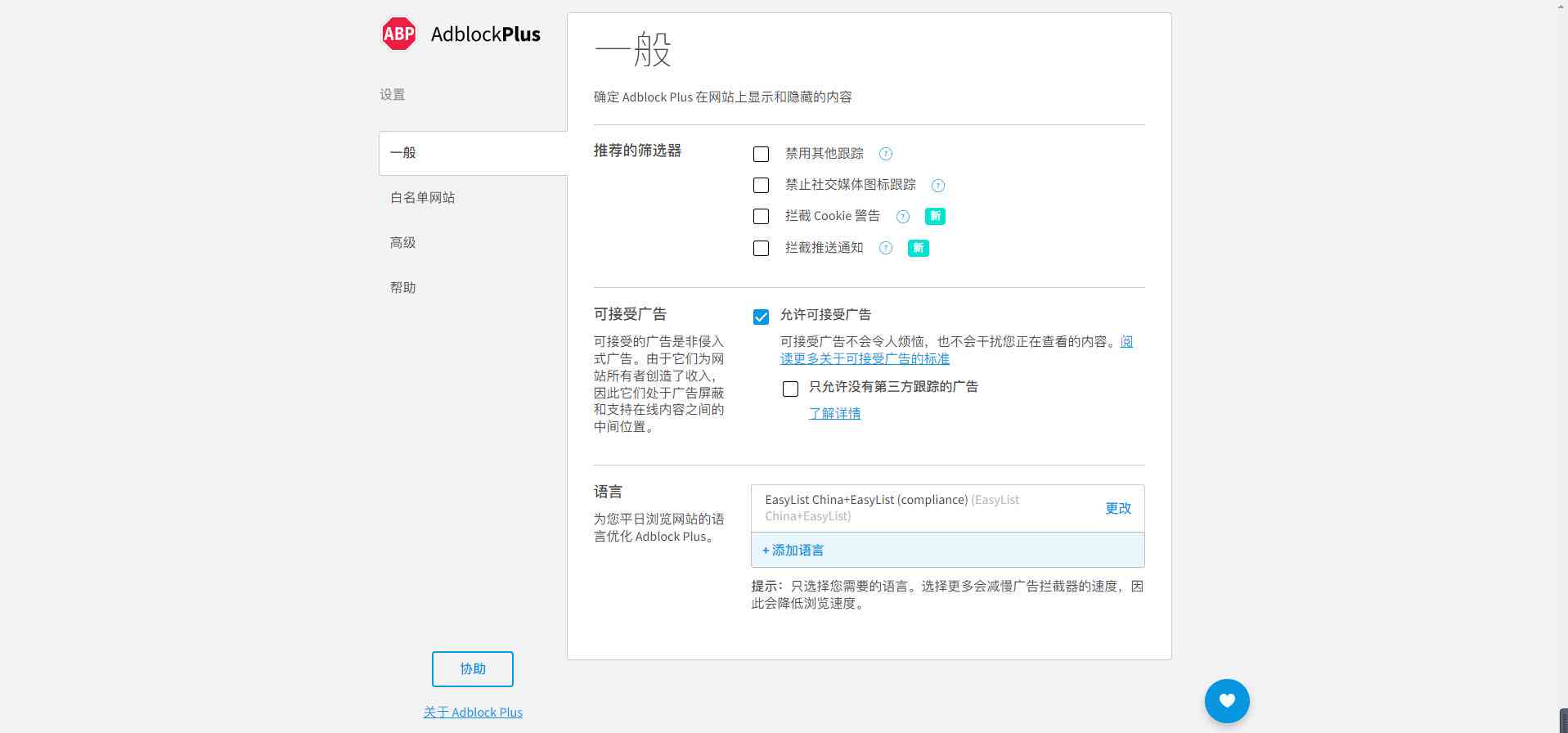
Task: Click 新 badge beside 拦截推送通知
Action: point(919,248)
